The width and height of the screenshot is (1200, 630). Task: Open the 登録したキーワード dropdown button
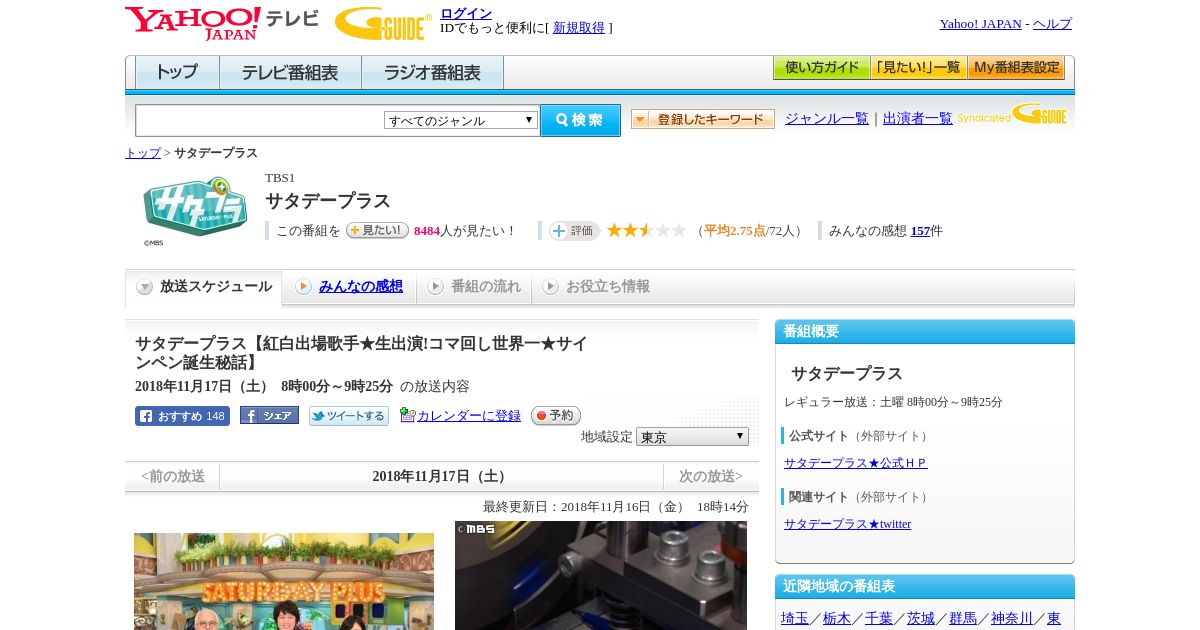click(x=703, y=119)
